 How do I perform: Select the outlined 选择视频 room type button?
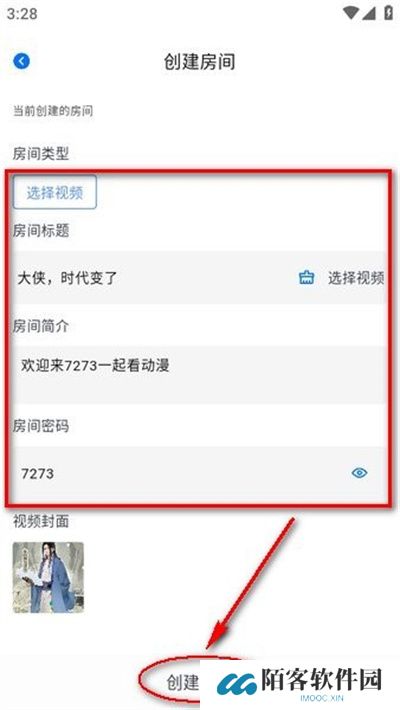[x=55, y=192]
